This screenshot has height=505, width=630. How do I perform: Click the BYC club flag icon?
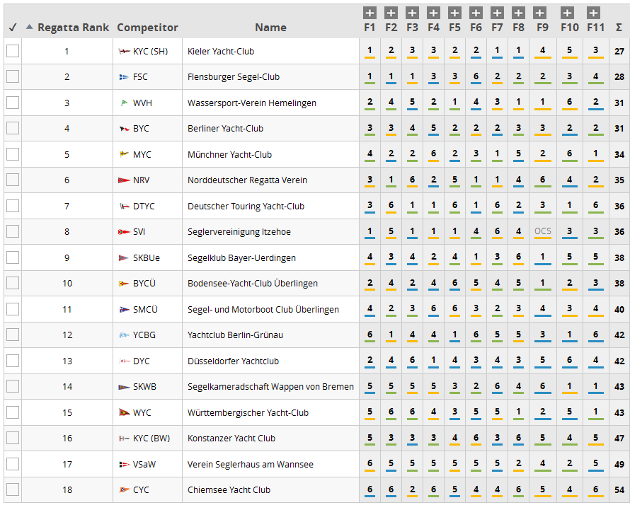coord(124,129)
